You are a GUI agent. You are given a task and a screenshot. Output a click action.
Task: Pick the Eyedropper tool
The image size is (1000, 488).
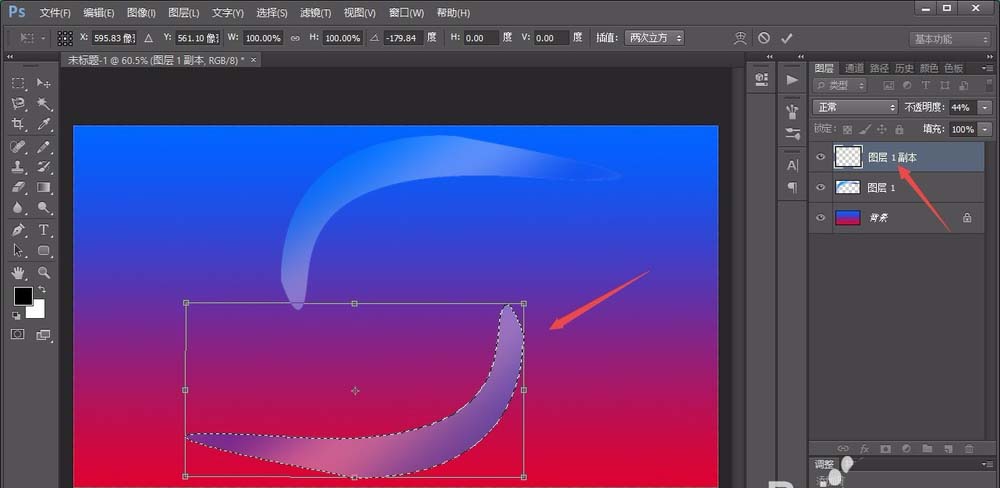[44, 125]
